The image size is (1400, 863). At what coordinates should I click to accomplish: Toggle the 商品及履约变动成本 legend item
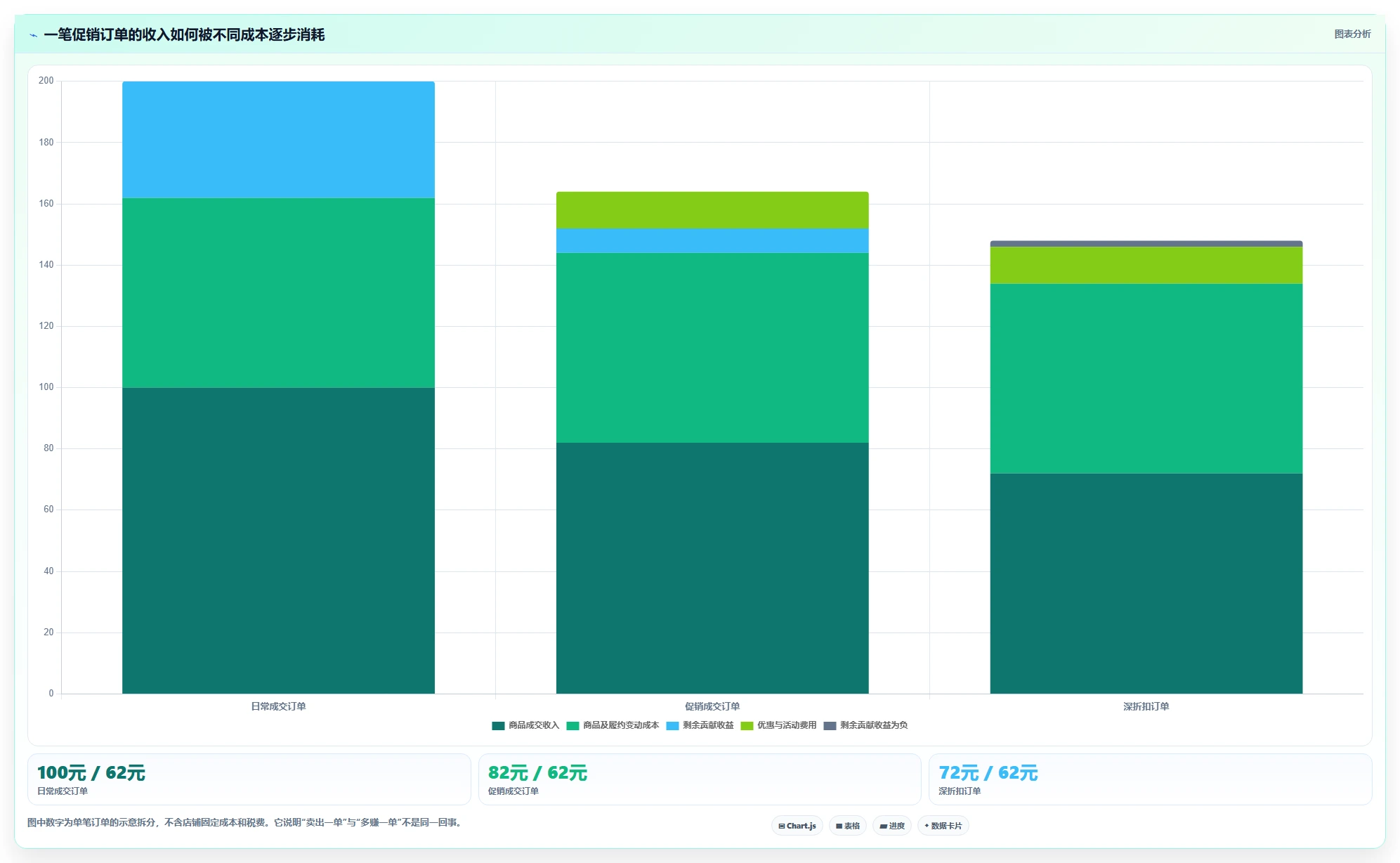point(613,725)
